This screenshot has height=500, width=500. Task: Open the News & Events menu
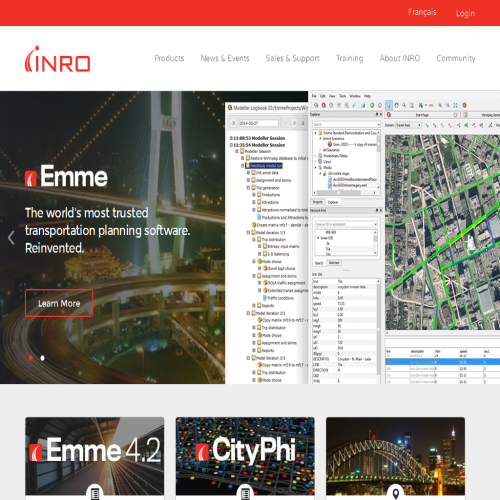(225, 58)
